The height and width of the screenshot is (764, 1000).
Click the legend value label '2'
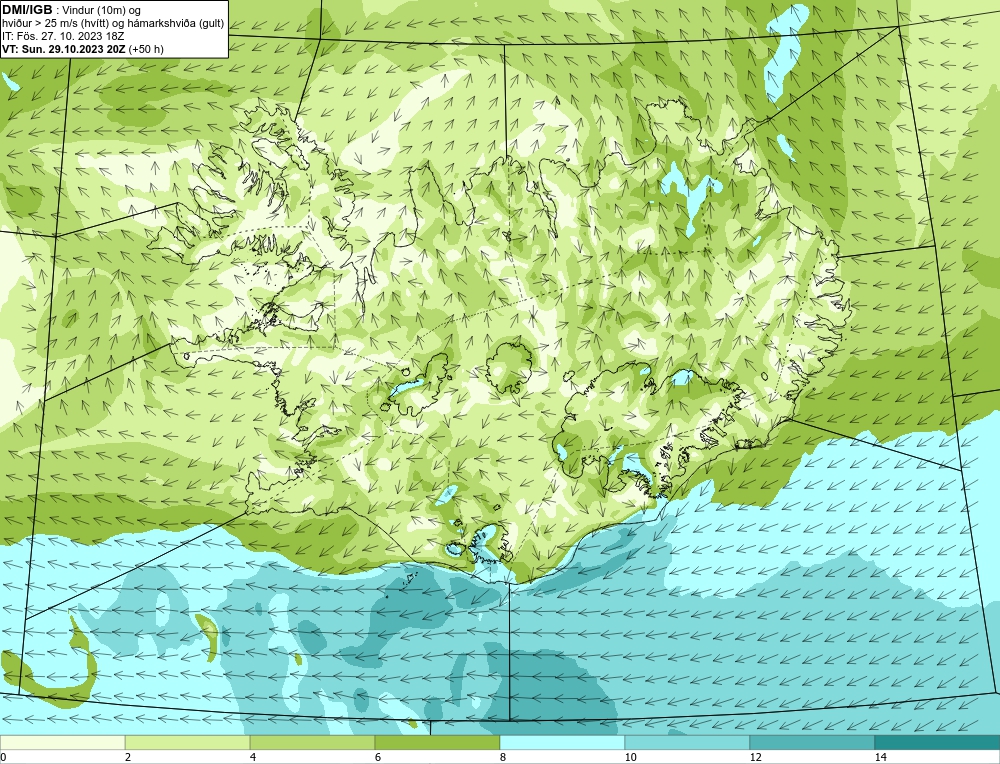(x=128, y=757)
